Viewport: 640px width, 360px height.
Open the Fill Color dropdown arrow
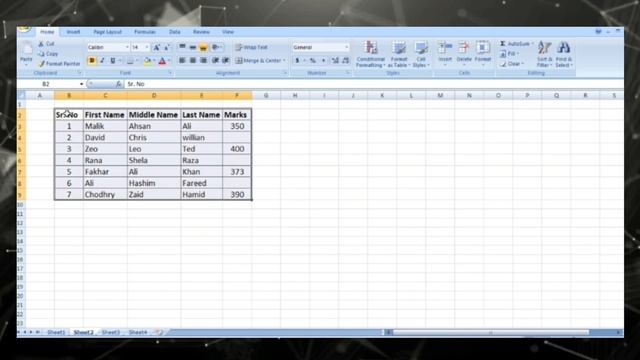coord(154,60)
